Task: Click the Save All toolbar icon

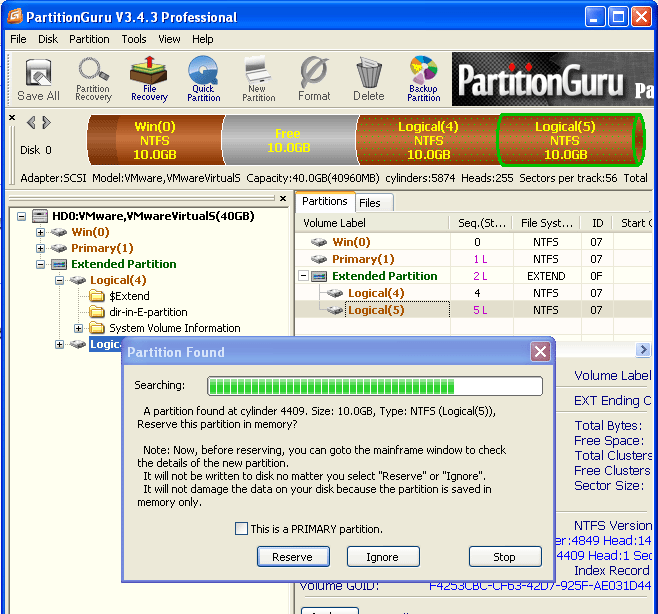Action: click(x=38, y=79)
